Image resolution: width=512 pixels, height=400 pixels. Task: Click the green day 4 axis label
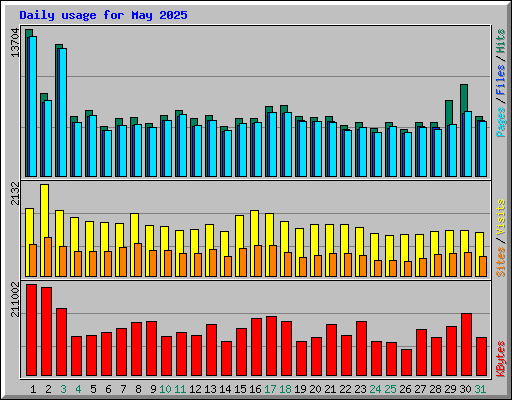click(78, 389)
